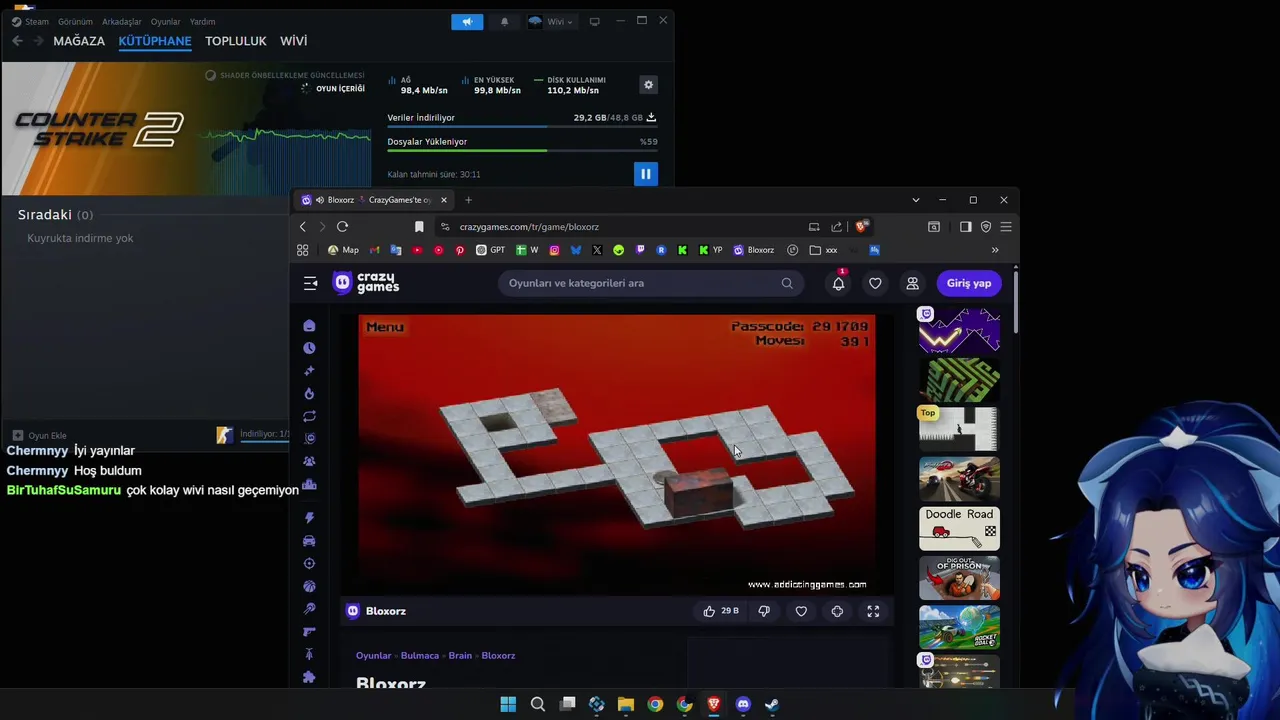Open Steam notifications bell
This screenshot has height=720, width=1280.
point(504,21)
